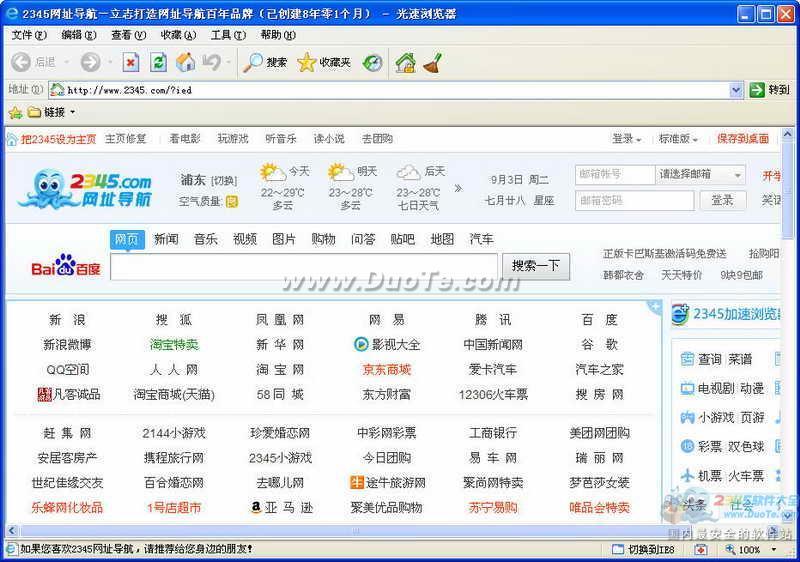The width and height of the screenshot is (800, 562).
Task: Open the 电视剧 sidebar link
Action: point(716,389)
